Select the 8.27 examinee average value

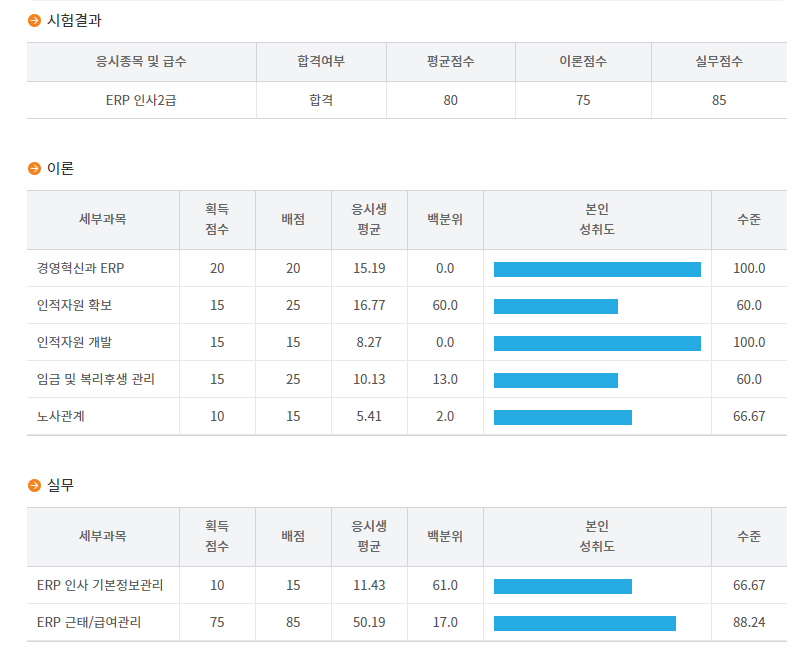coord(369,342)
